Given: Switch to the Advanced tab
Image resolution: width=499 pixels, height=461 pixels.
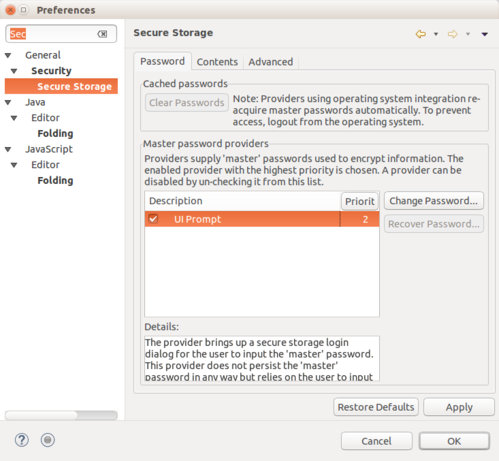Looking at the screenshot, I should click(x=271, y=62).
